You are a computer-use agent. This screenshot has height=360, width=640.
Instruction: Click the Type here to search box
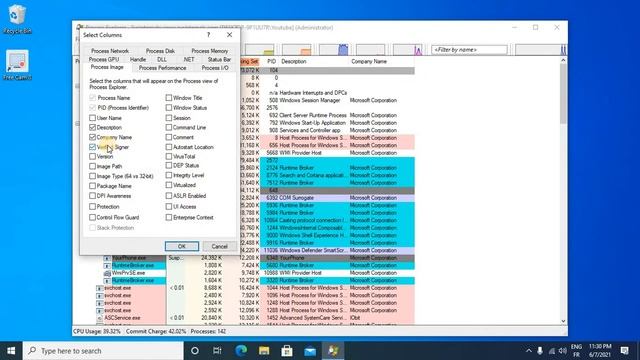103,351
